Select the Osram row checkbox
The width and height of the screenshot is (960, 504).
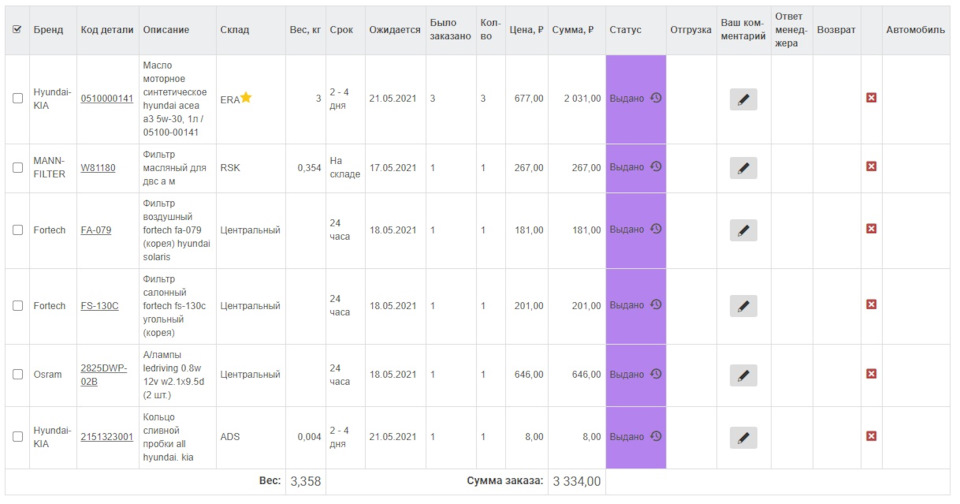tap(17, 375)
